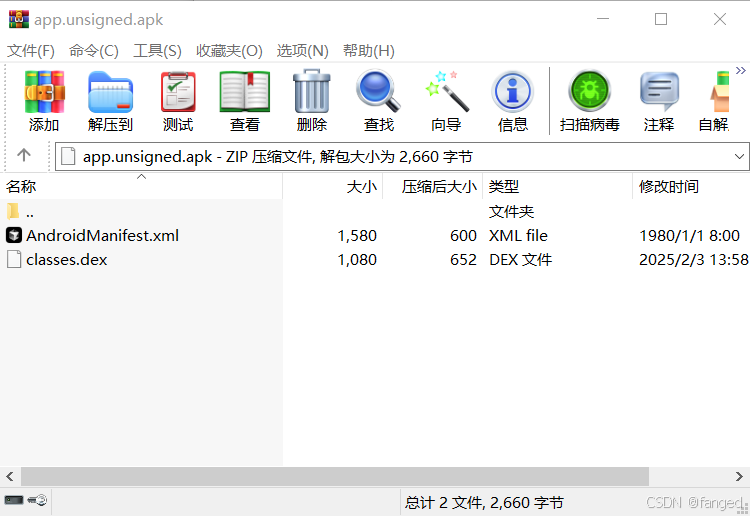Open the Commands (命令) menu
The width and height of the screenshot is (750, 516).
pos(94,51)
